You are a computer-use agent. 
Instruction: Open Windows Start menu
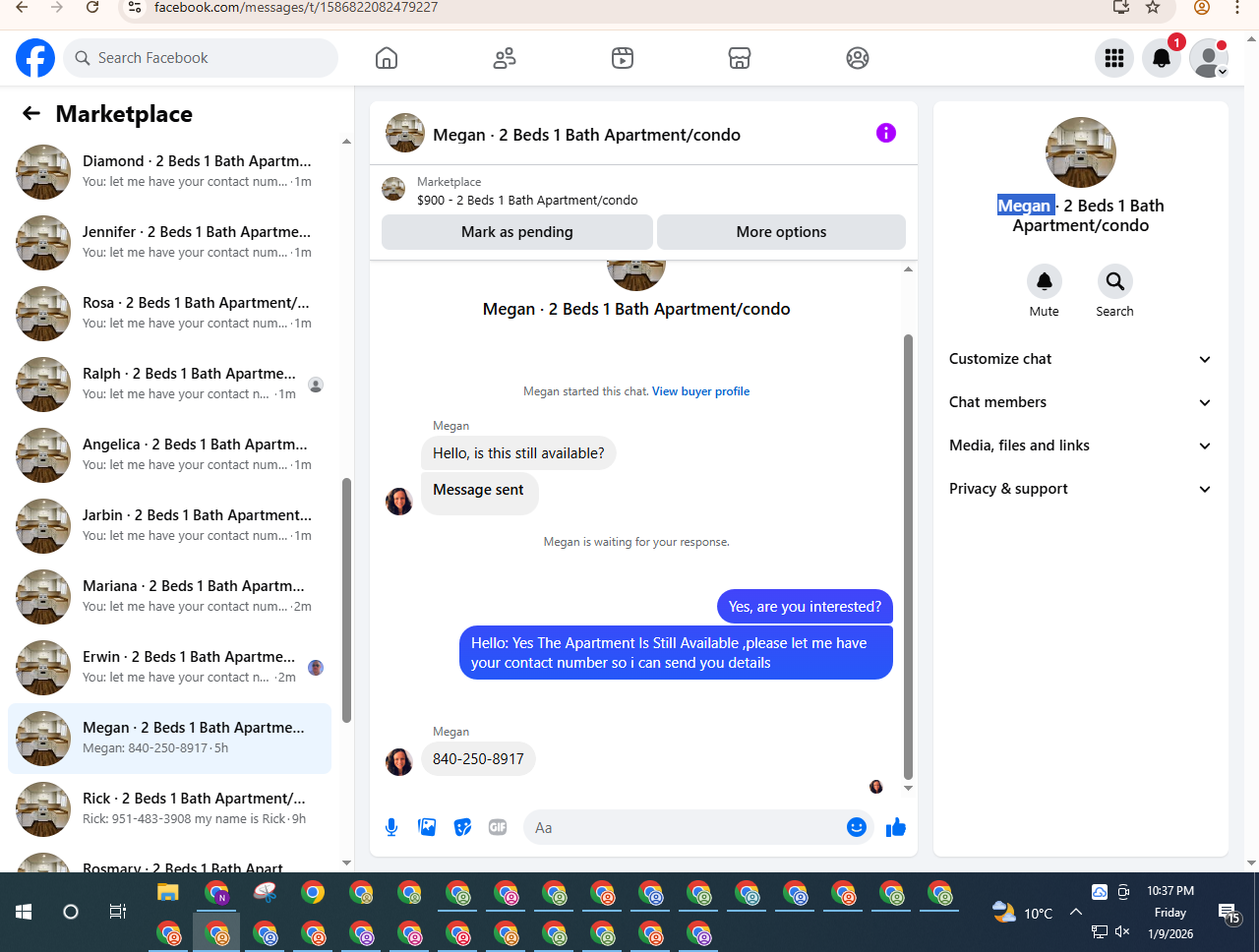tap(24, 912)
